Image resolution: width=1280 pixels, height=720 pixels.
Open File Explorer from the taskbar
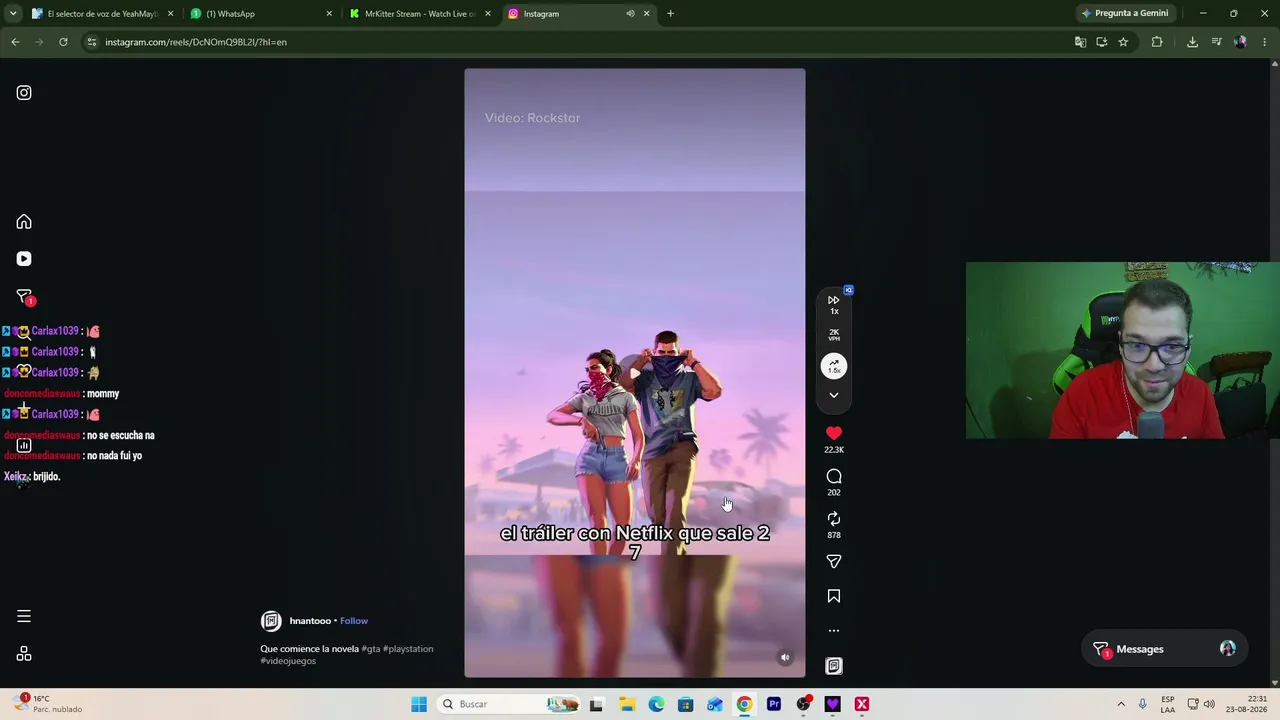coord(627,704)
